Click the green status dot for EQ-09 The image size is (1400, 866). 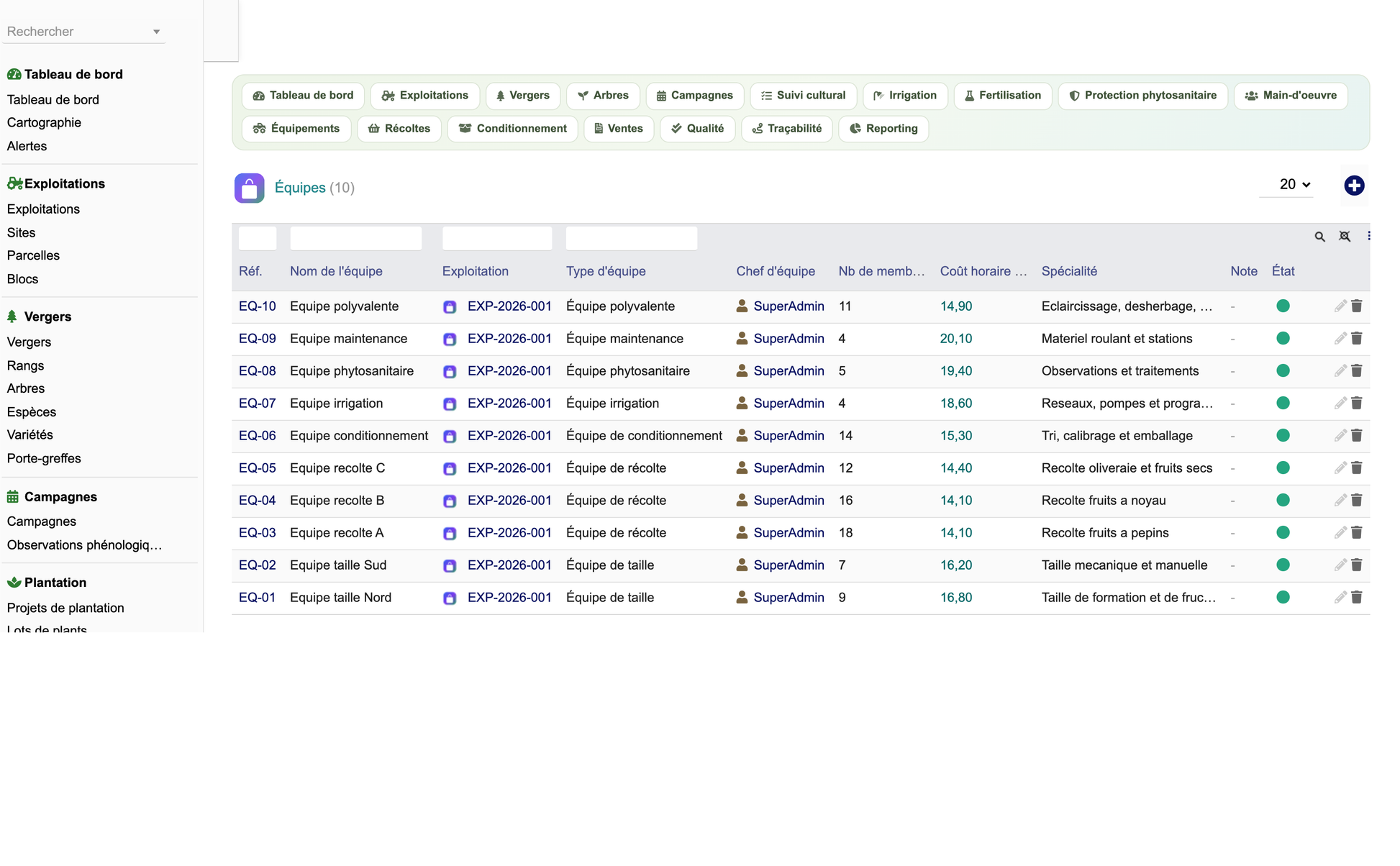1283,338
